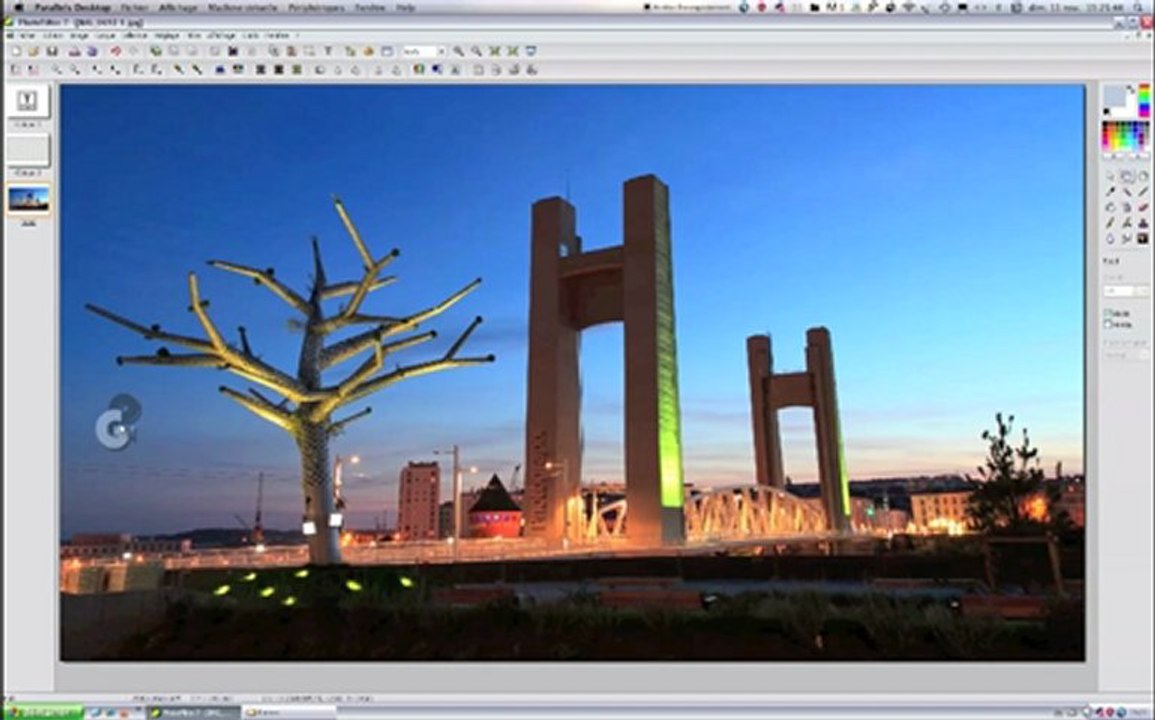Screen dimensions: 1155x720
Task: Tick the upper checkbox in tool options
Action: point(1107,314)
